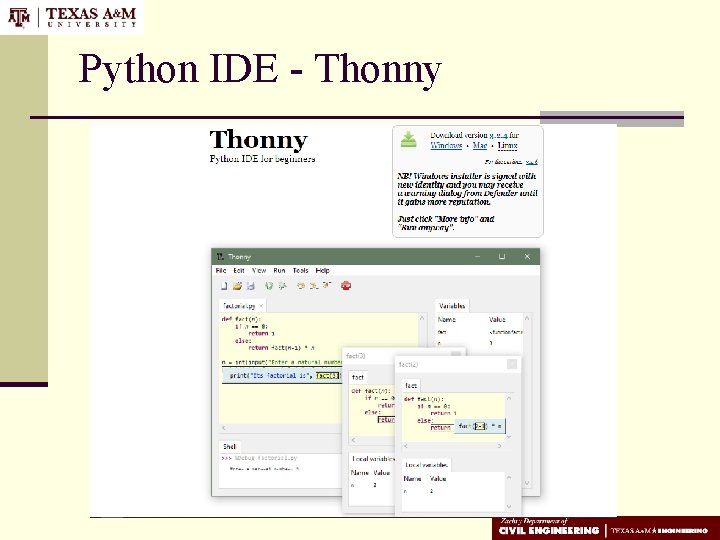
Task: Click the red Stop icon
Action: 346,286
